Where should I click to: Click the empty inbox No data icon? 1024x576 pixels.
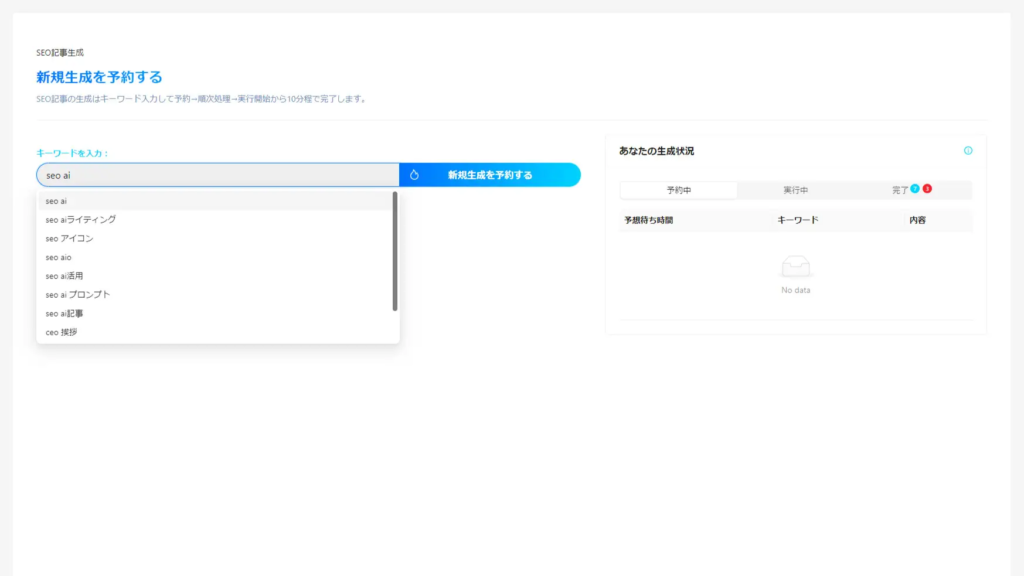[x=795, y=266]
